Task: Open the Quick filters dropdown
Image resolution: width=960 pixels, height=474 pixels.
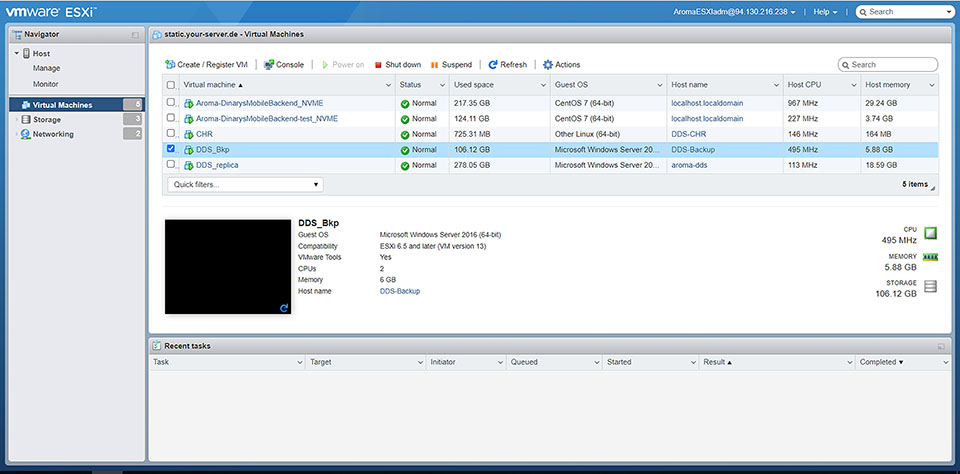Action: (245, 184)
